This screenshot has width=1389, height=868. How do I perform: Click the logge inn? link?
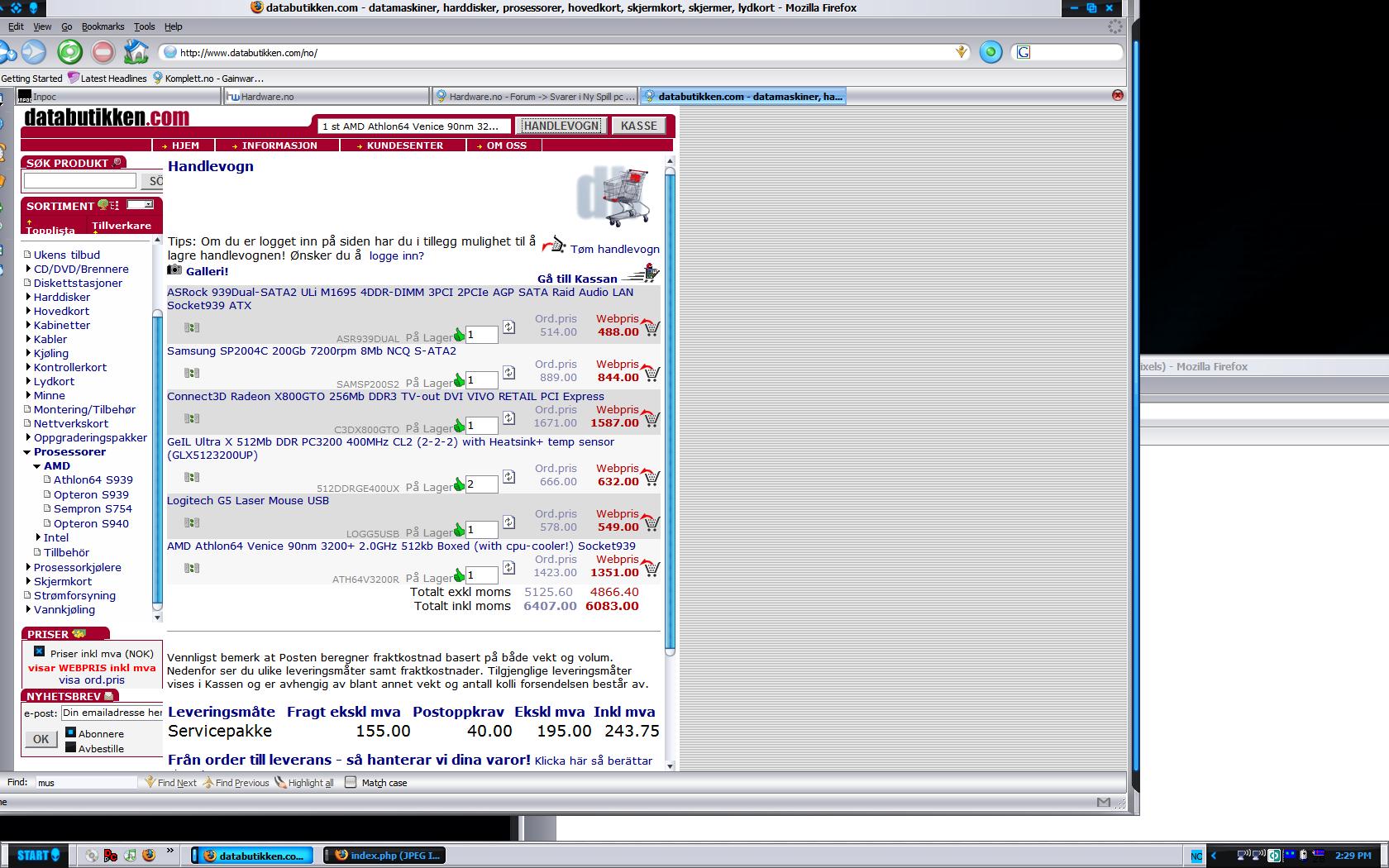[396, 255]
